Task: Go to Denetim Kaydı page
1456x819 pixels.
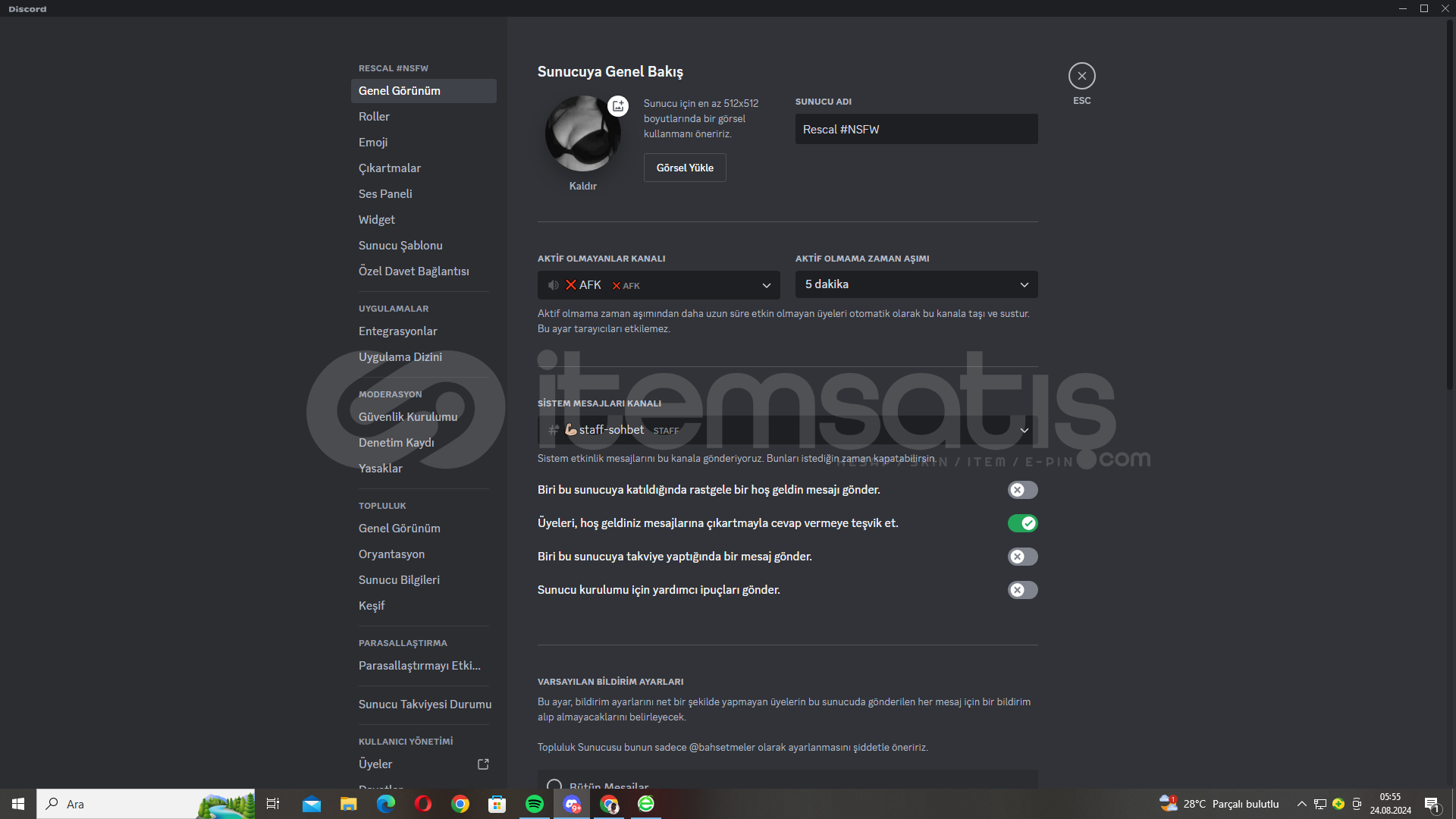Action: coord(396,443)
